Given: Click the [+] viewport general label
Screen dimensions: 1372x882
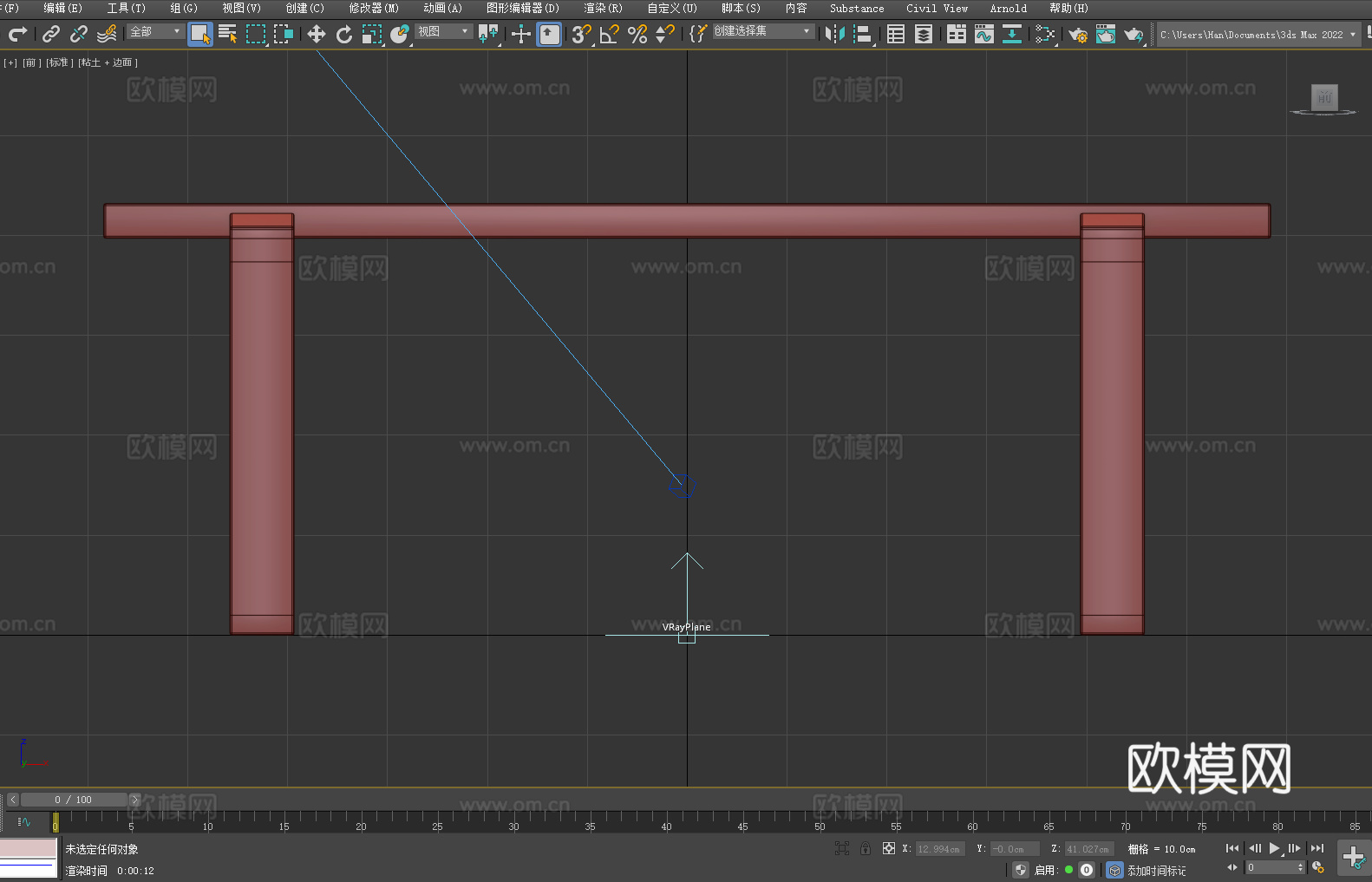Looking at the screenshot, I should click(x=10, y=62).
